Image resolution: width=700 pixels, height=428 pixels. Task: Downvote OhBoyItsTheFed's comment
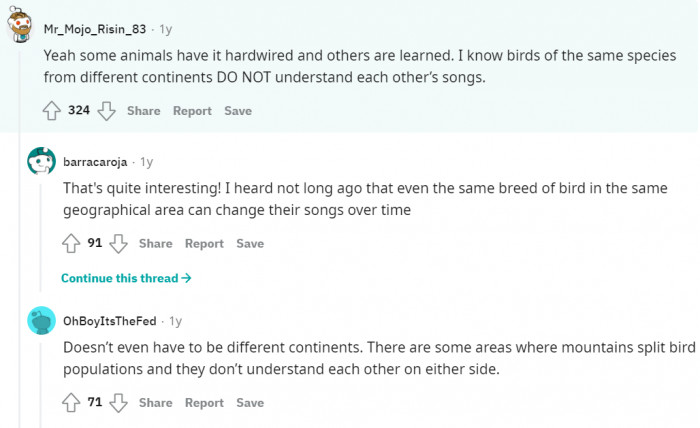(x=118, y=402)
